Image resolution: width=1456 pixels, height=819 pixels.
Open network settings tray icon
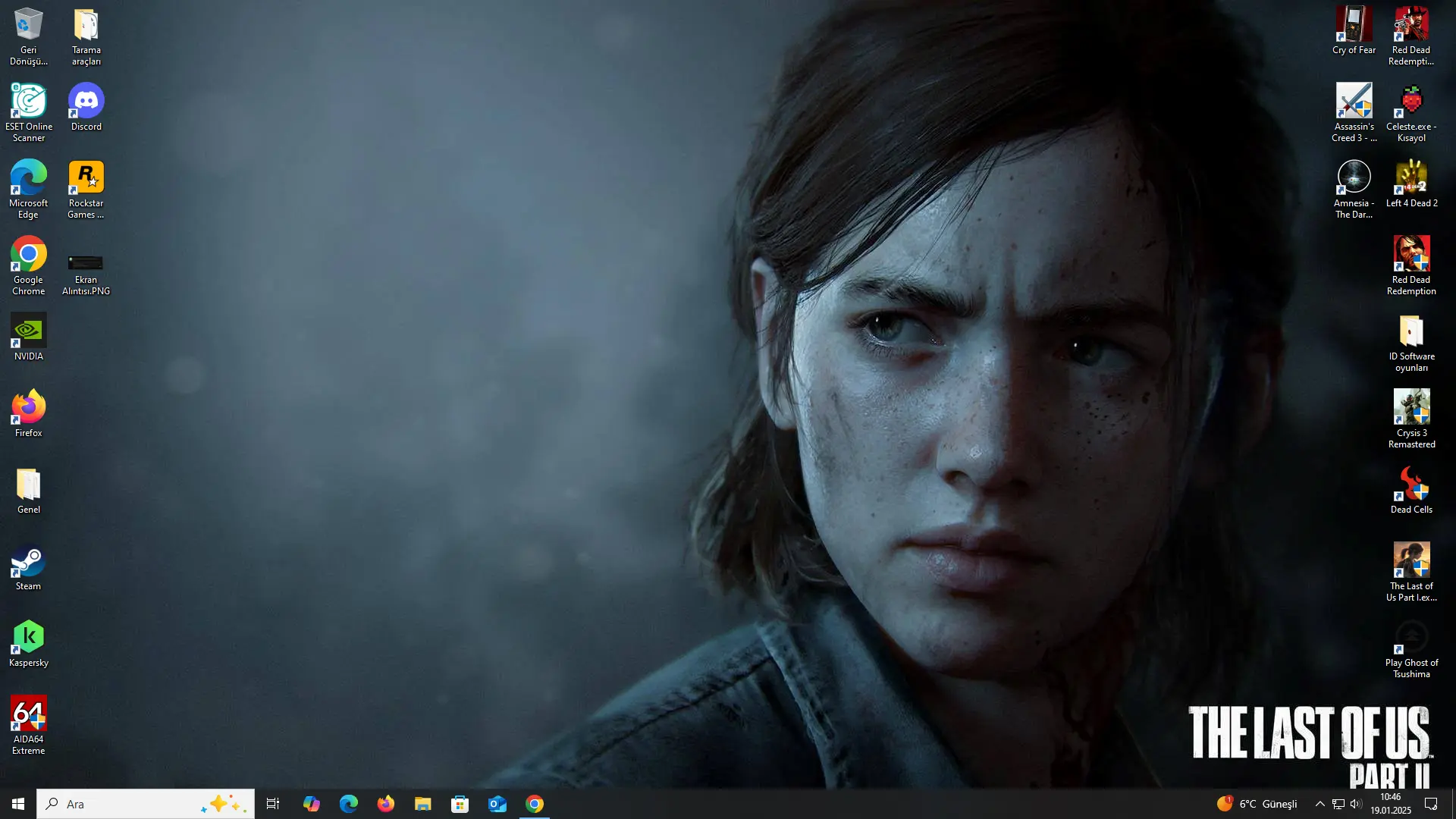click(x=1338, y=804)
